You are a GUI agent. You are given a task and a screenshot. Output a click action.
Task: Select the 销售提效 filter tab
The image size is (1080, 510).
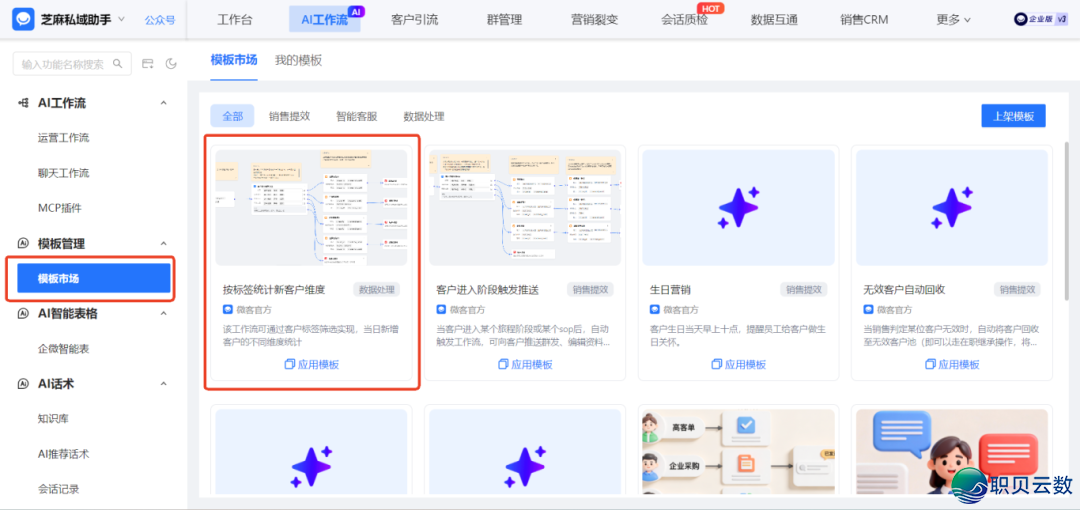click(x=289, y=116)
